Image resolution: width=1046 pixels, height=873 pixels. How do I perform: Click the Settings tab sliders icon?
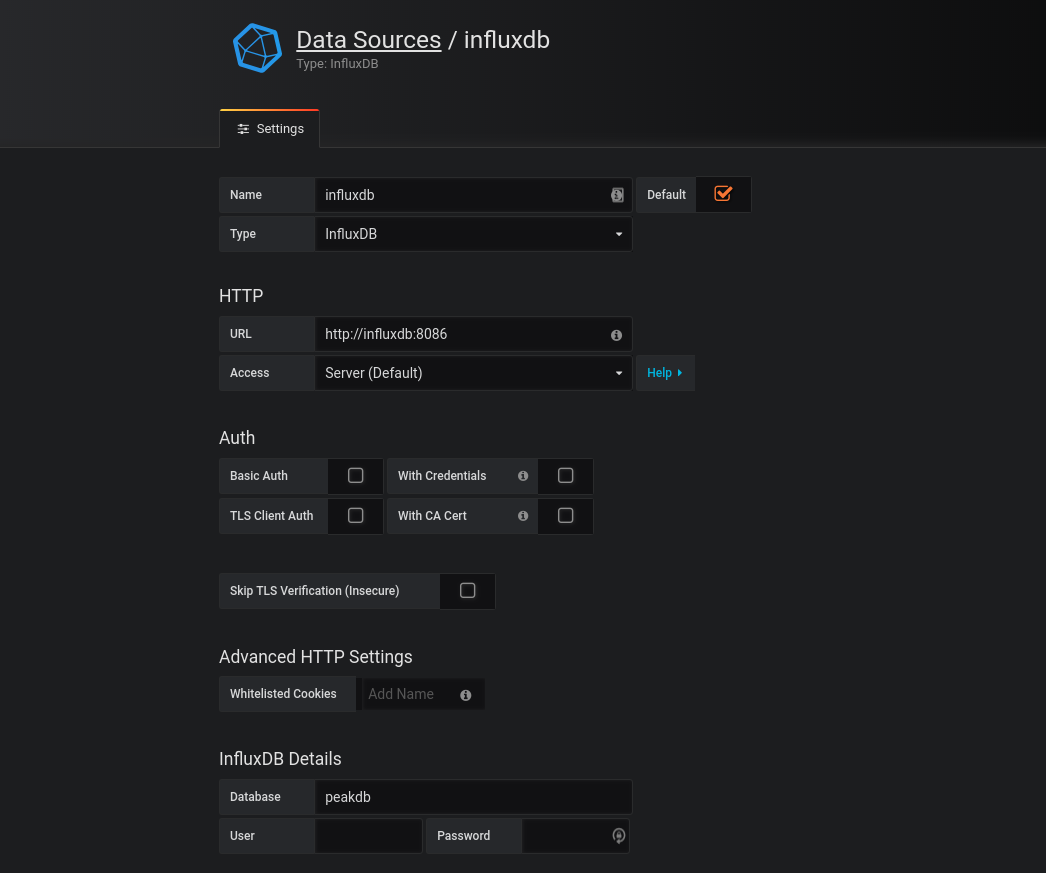point(243,129)
